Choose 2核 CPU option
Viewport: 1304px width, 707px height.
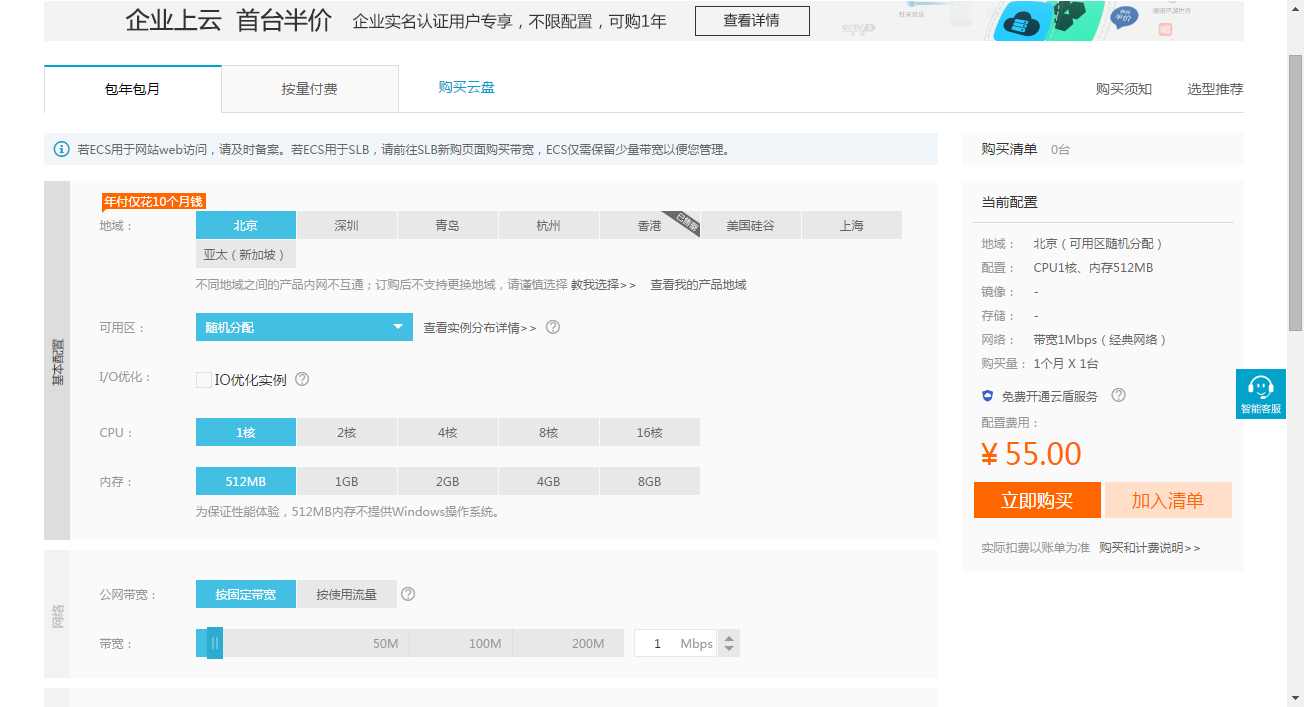347,432
